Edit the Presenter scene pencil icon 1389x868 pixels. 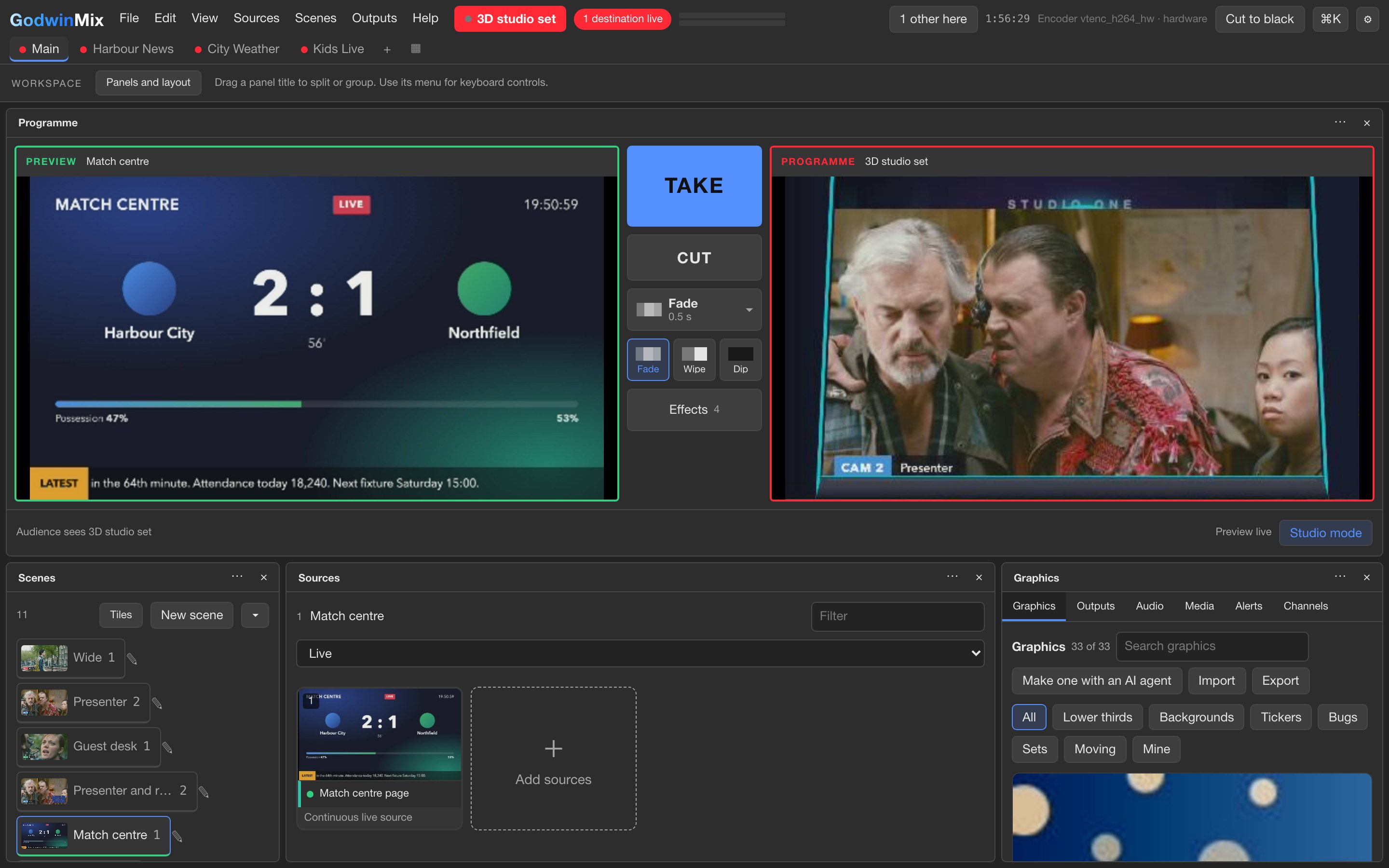tap(157, 703)
